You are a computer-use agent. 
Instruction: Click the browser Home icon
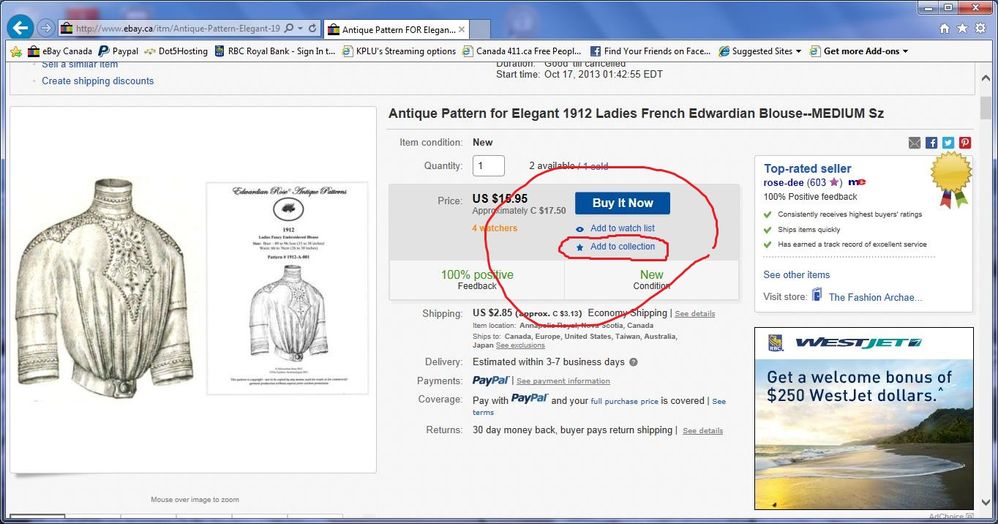point(945,28)
